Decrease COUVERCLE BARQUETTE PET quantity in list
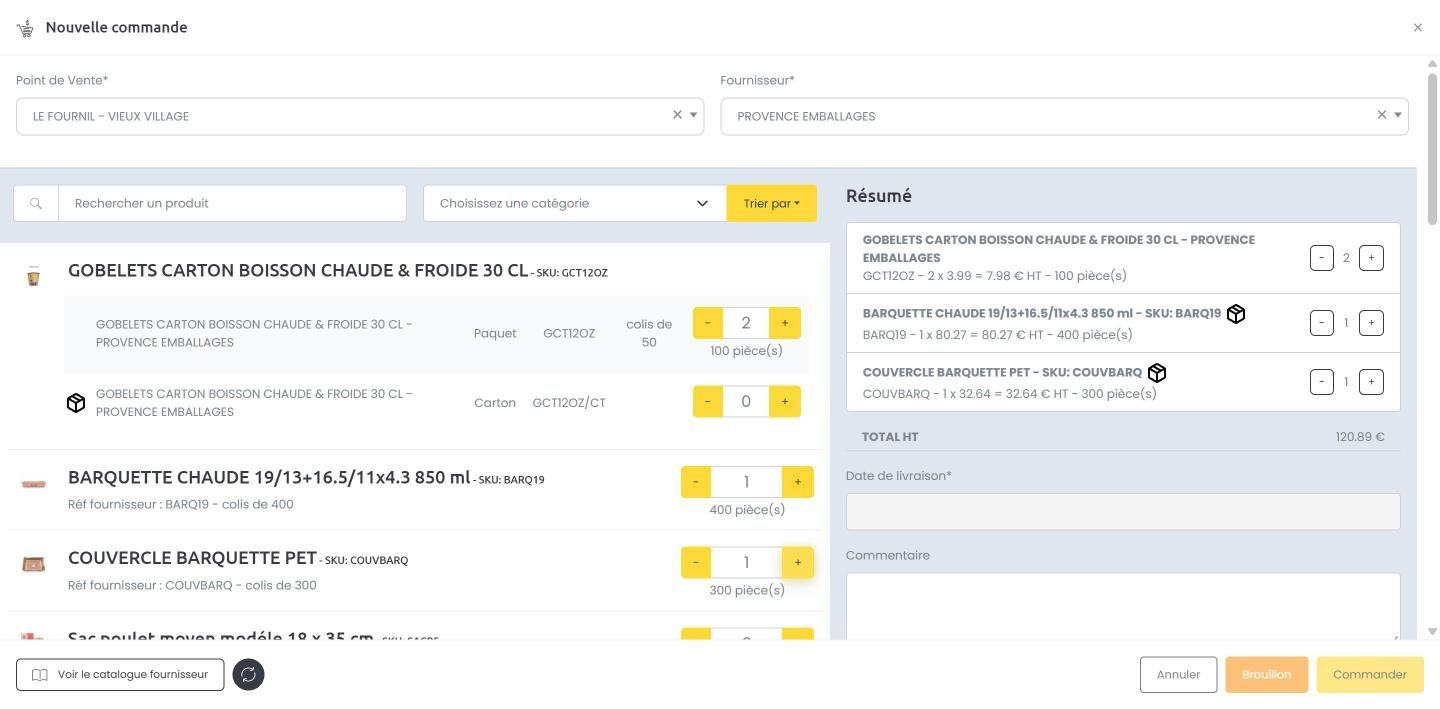The width and height of the screenshot is (1440, 709). [x=696, y=562]
